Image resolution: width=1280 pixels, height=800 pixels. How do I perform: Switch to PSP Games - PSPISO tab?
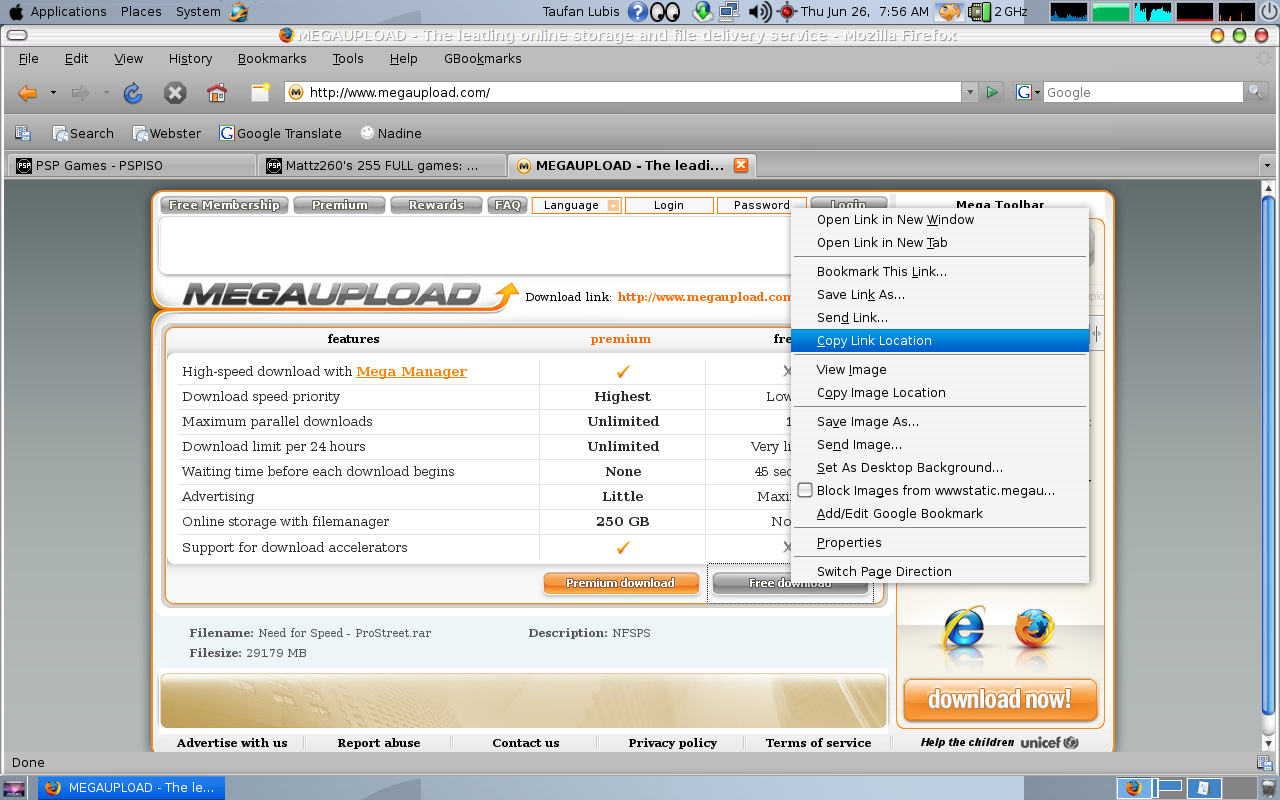131,165
